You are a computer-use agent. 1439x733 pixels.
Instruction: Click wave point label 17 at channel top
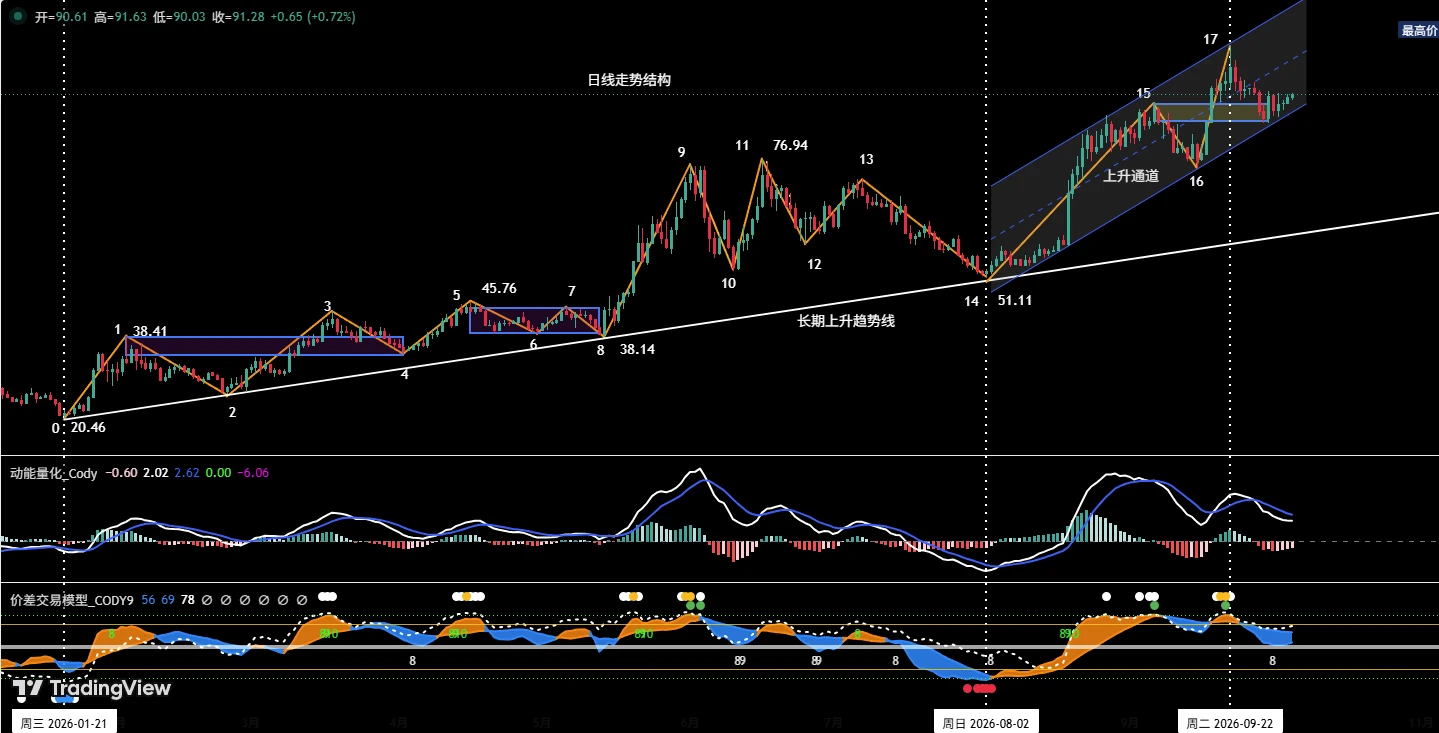[1210, 39]
